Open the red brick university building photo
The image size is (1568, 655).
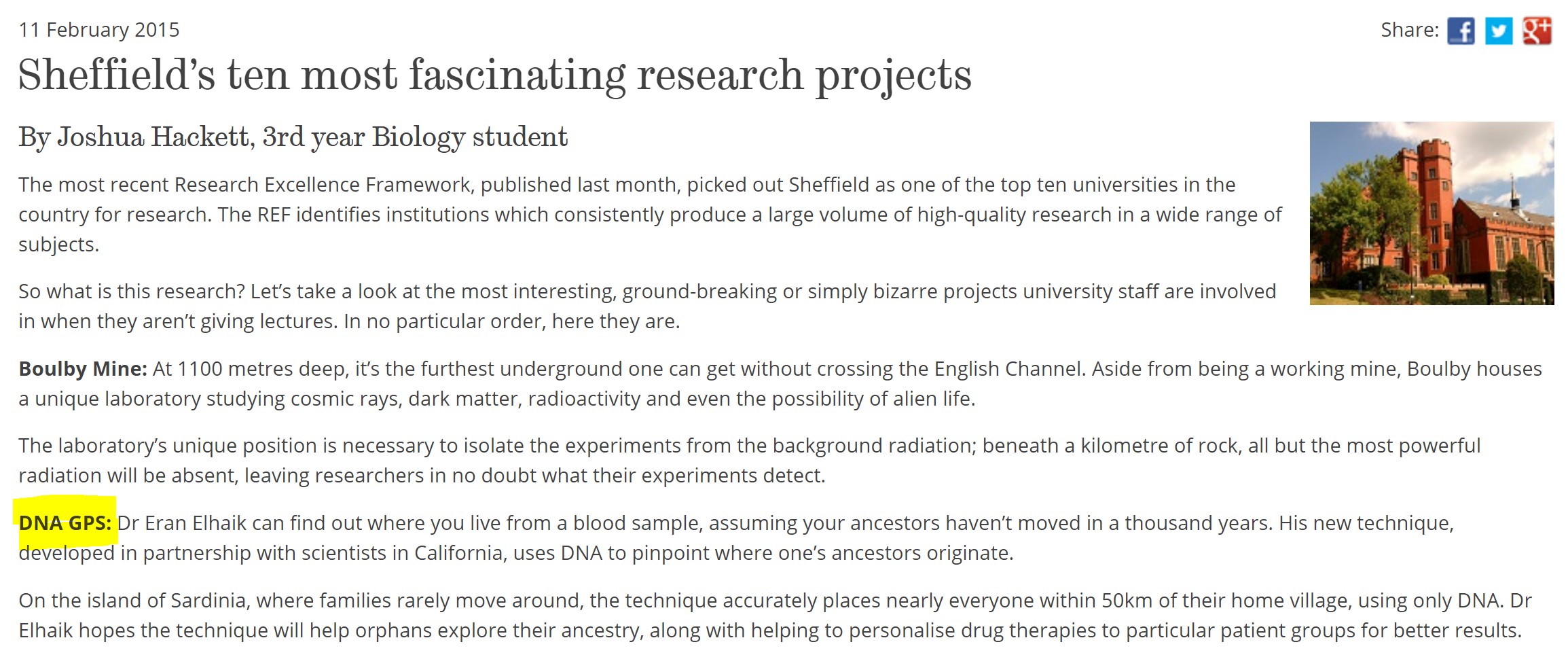(1432, 213)
